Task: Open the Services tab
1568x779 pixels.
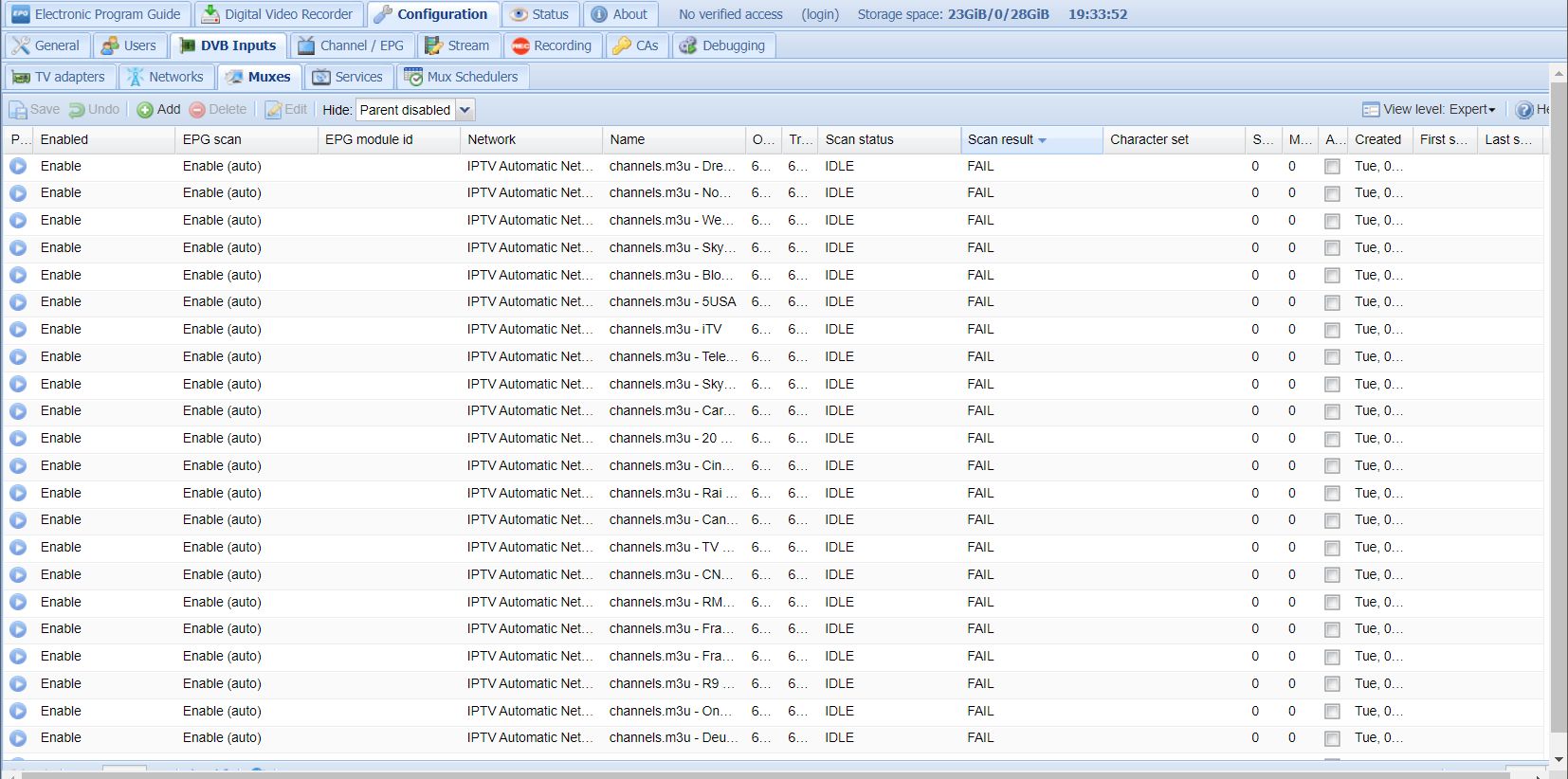Action: click(348, 77)
